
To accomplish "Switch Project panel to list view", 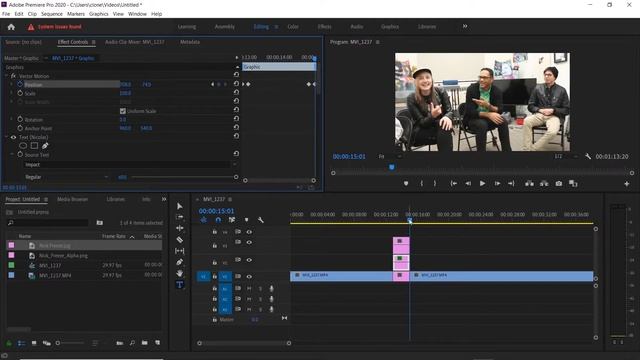I will [22, 343].
